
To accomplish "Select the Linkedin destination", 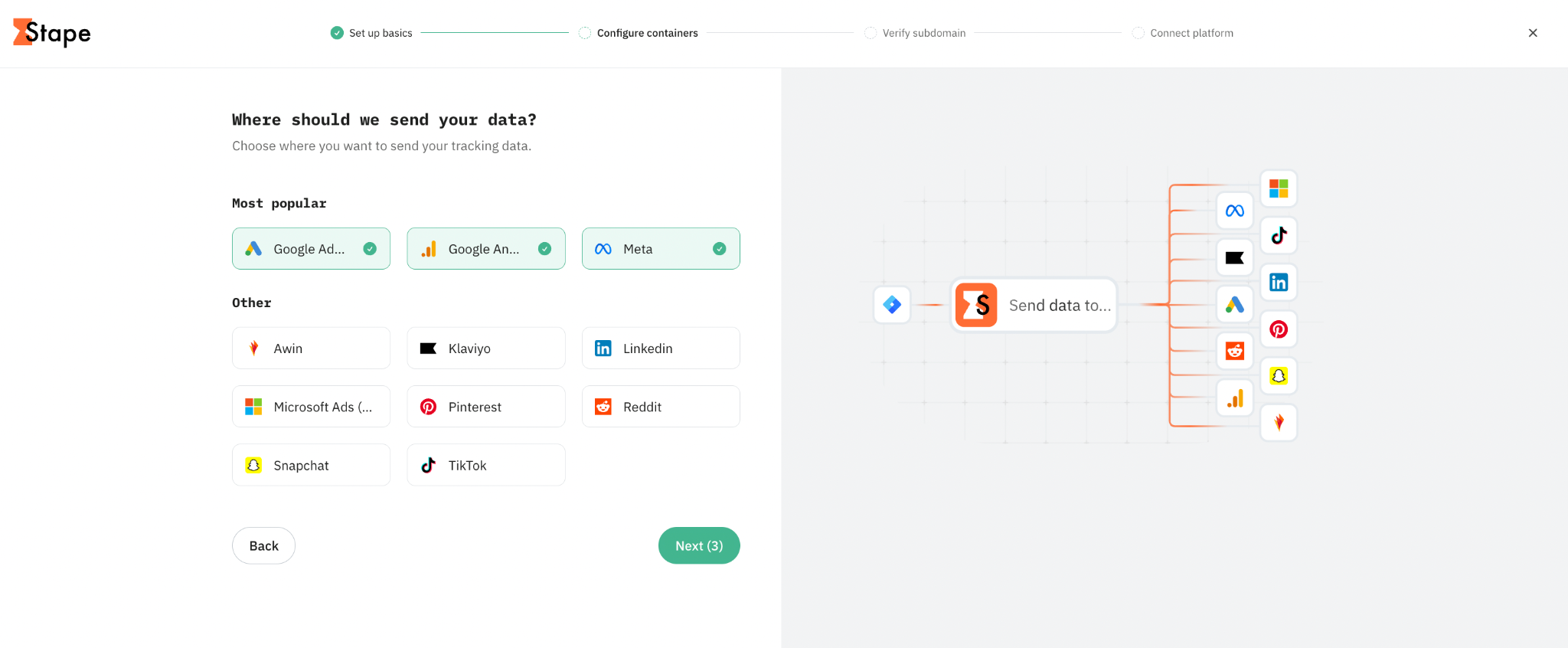I will 661,349.
